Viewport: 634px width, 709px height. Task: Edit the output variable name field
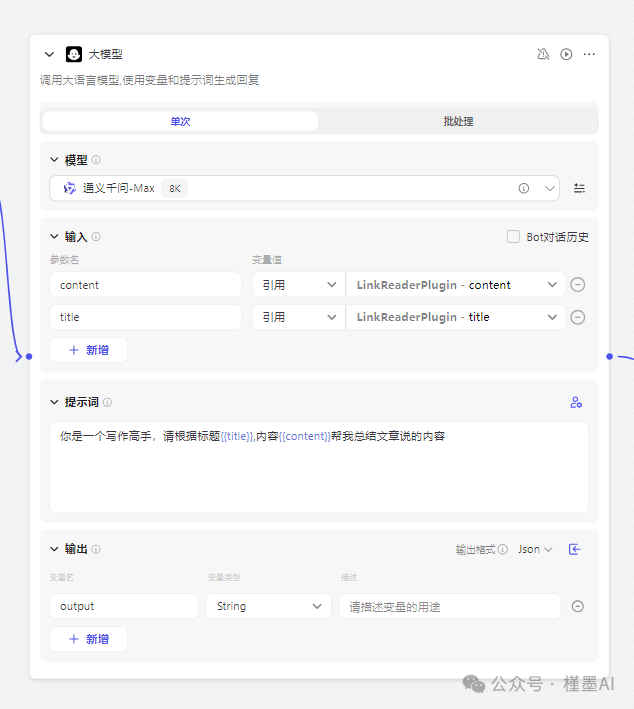(x=124, y=606)
